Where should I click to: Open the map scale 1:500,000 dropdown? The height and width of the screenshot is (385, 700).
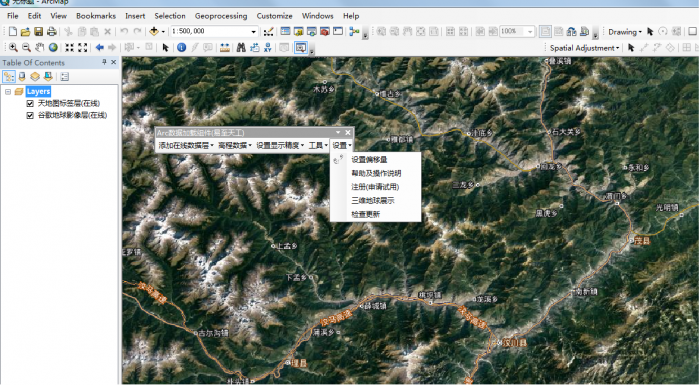click(254, 31)
